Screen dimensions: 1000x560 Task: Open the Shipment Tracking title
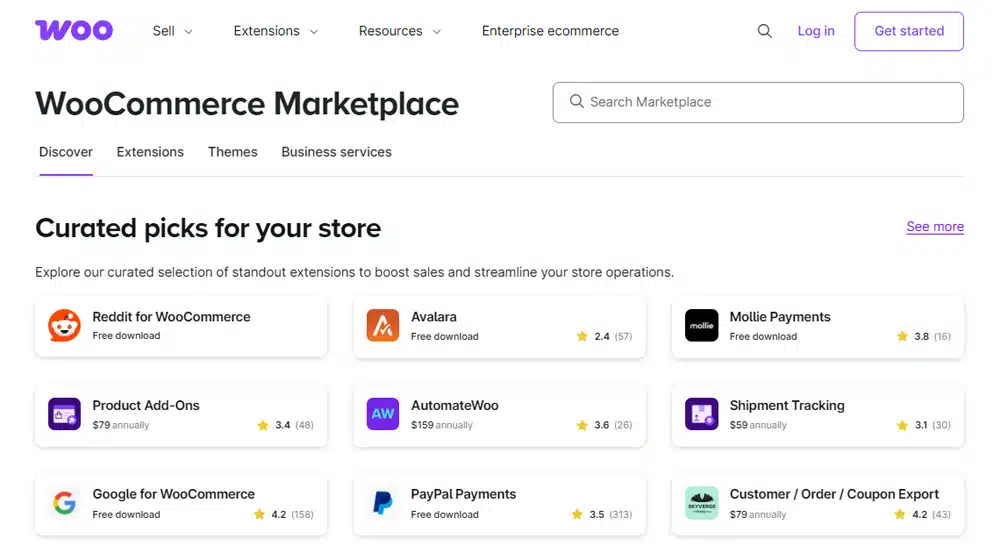pyautogui.click(x=787, y=405)
